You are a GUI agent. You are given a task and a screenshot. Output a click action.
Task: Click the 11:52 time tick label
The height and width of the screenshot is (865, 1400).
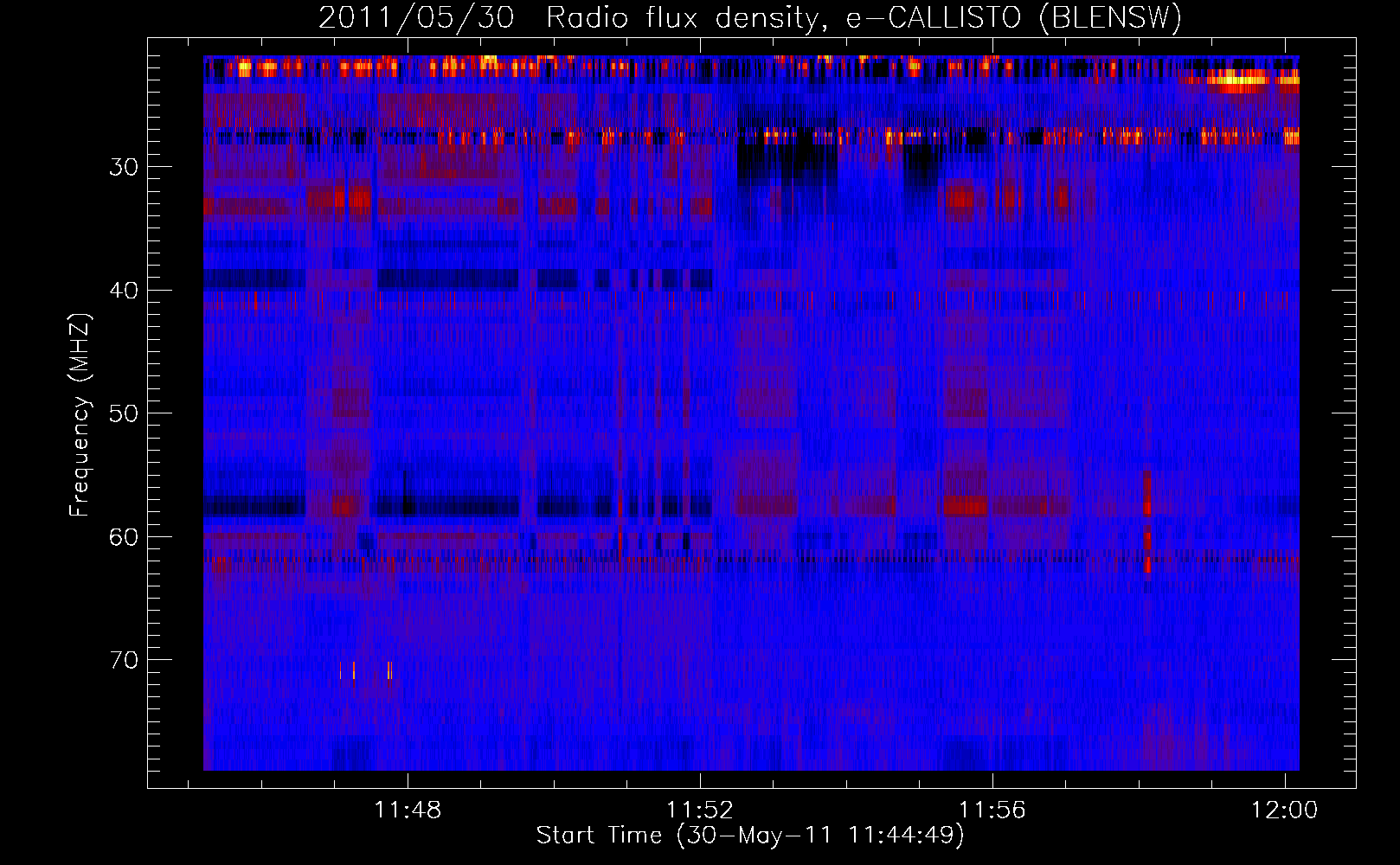(x=699, y=811)
